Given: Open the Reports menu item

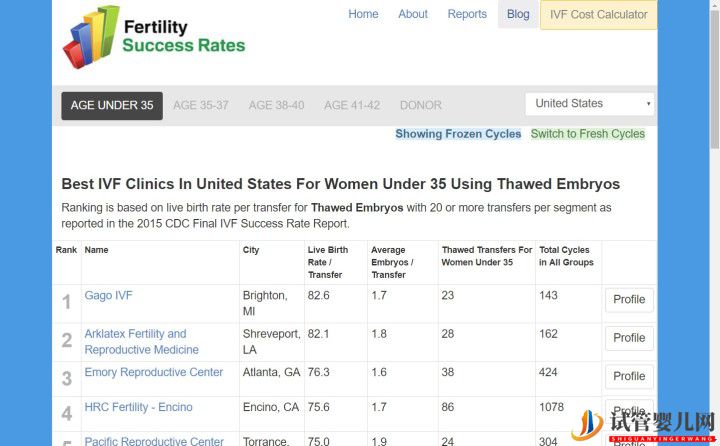Looking at the screenshot, I should (x=467, y=14).
